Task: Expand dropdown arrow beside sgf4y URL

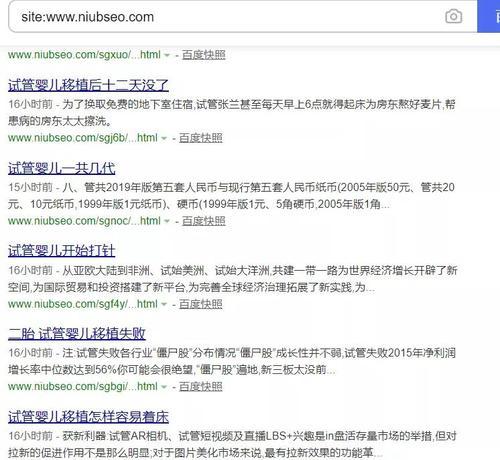Action: coord(164,304)
